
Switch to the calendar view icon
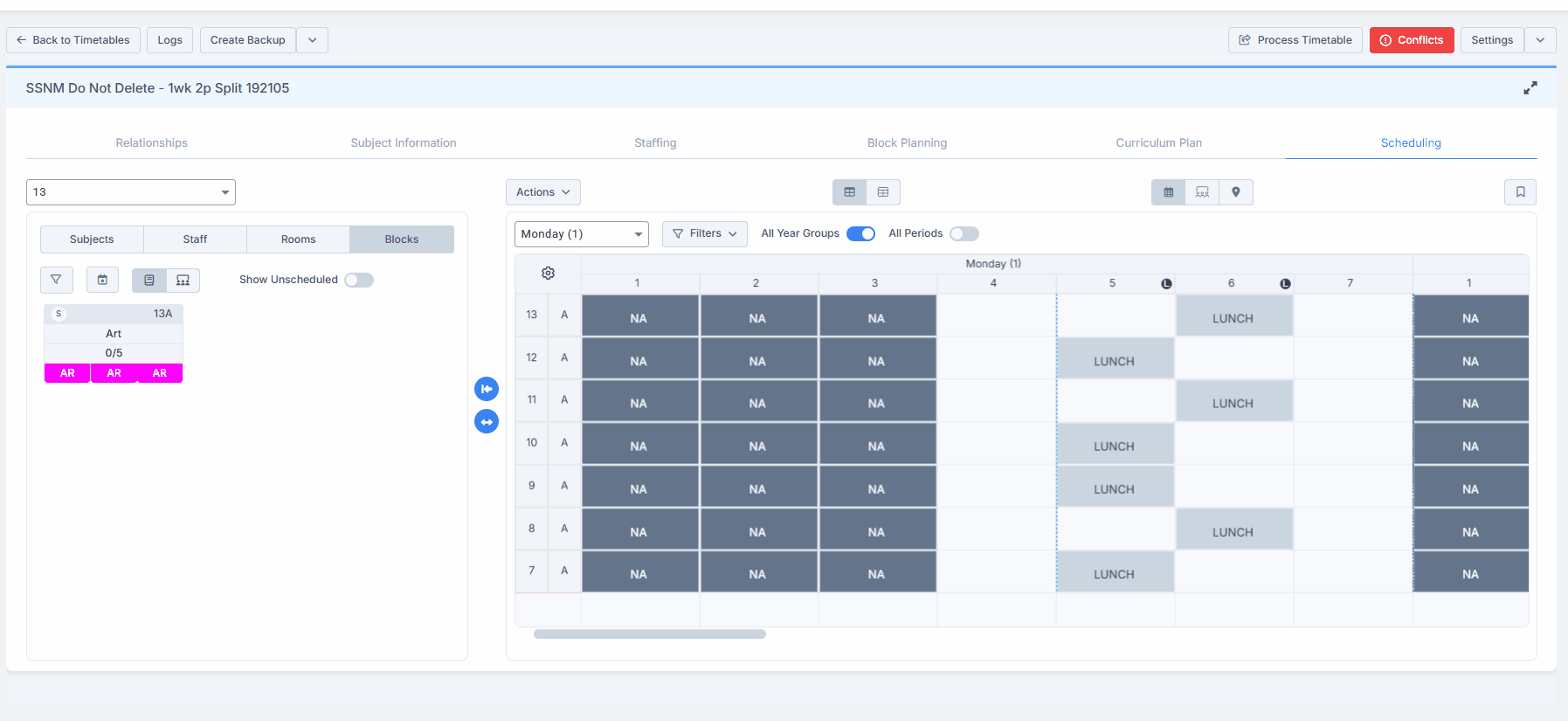tap(1168, 192)
